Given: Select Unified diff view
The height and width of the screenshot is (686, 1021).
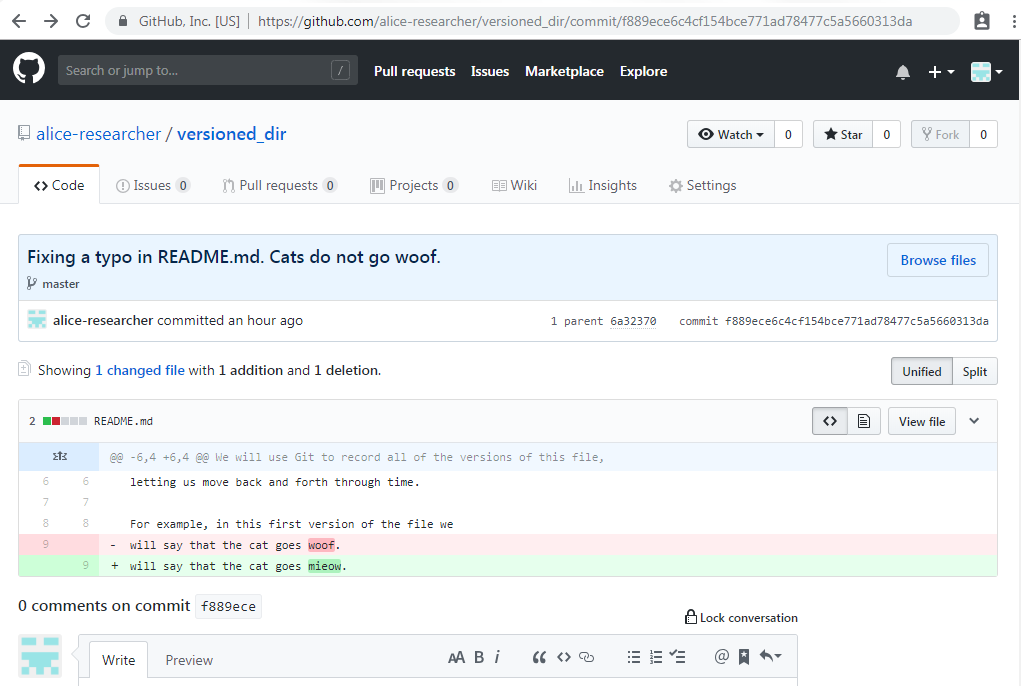Looking at the screenshot, I should coord(921,371).
